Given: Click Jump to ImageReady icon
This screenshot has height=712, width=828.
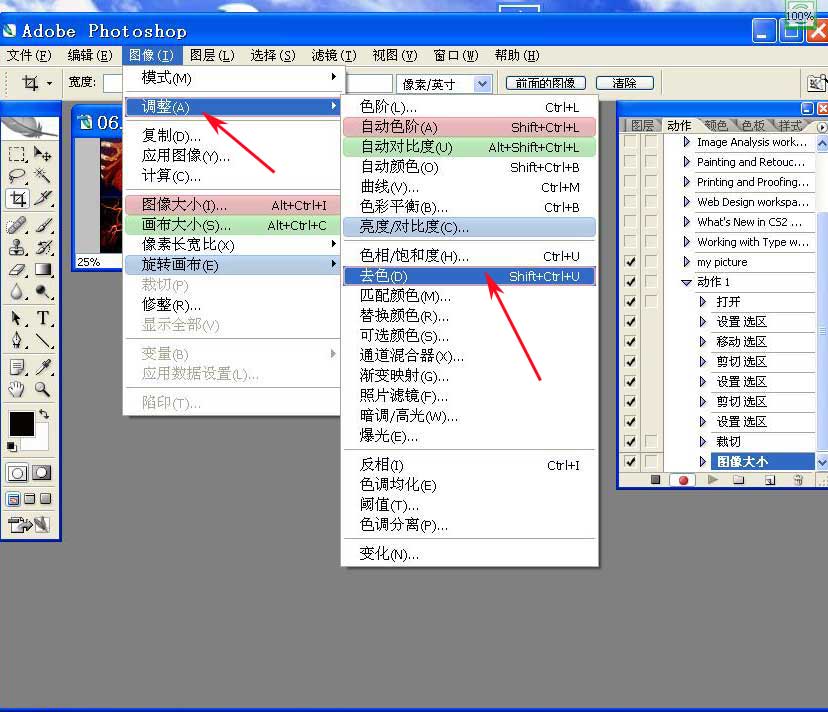Looking at the screenshot, I should pos(29,524).
